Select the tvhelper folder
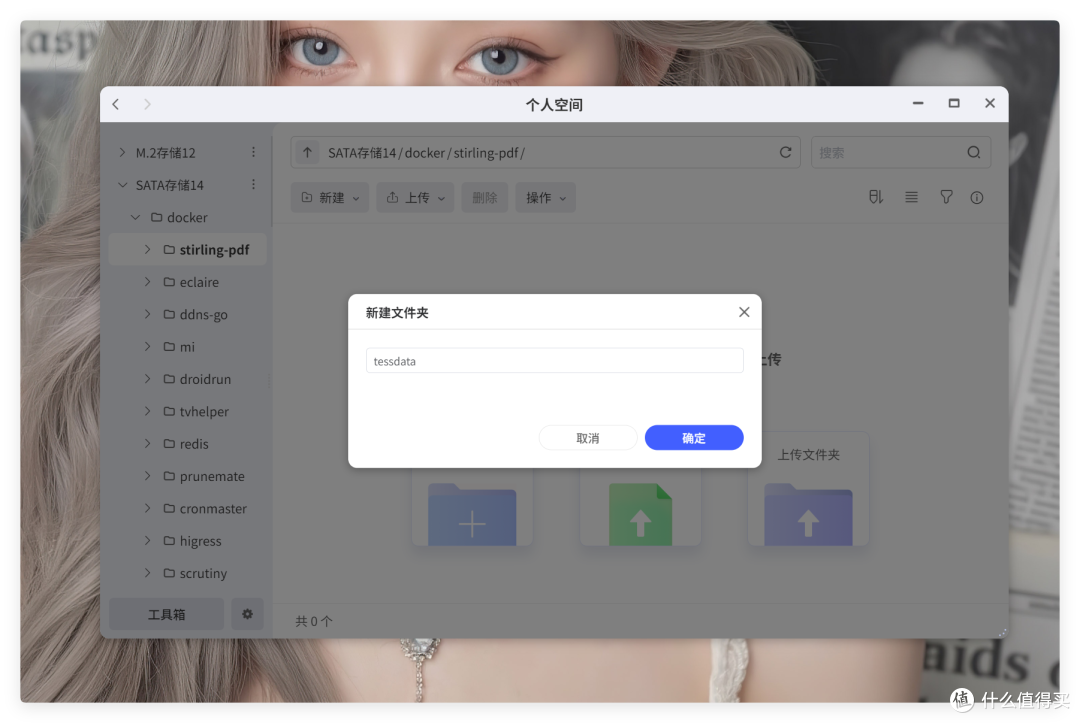The image size is (1080, 723). click(196, 411)
